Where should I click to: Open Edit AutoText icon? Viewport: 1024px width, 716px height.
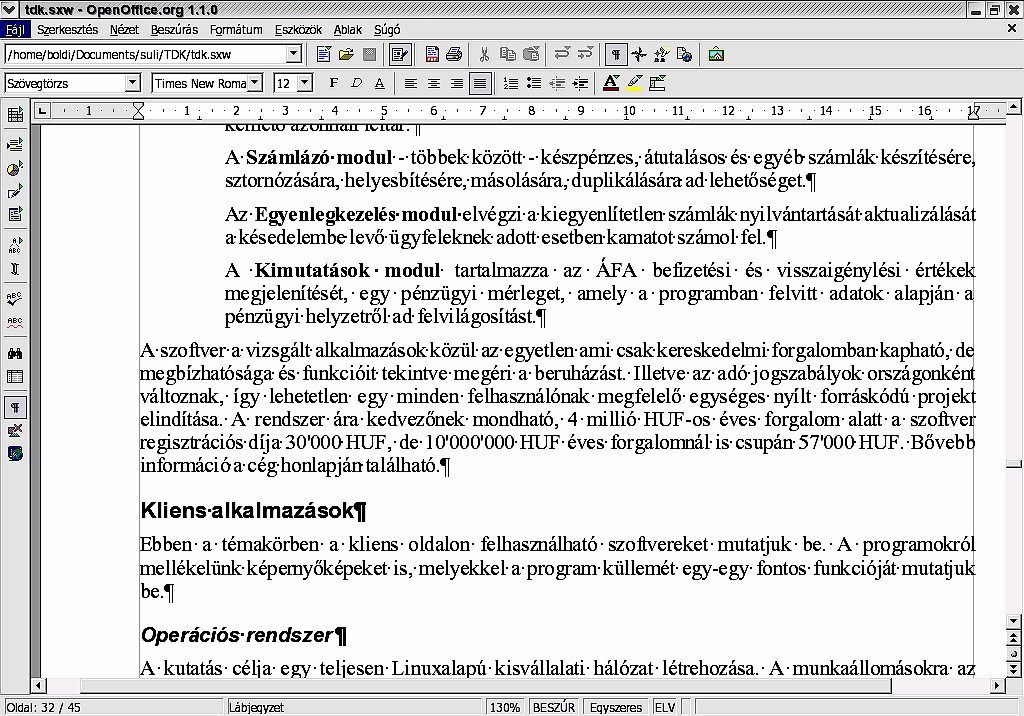15,245
